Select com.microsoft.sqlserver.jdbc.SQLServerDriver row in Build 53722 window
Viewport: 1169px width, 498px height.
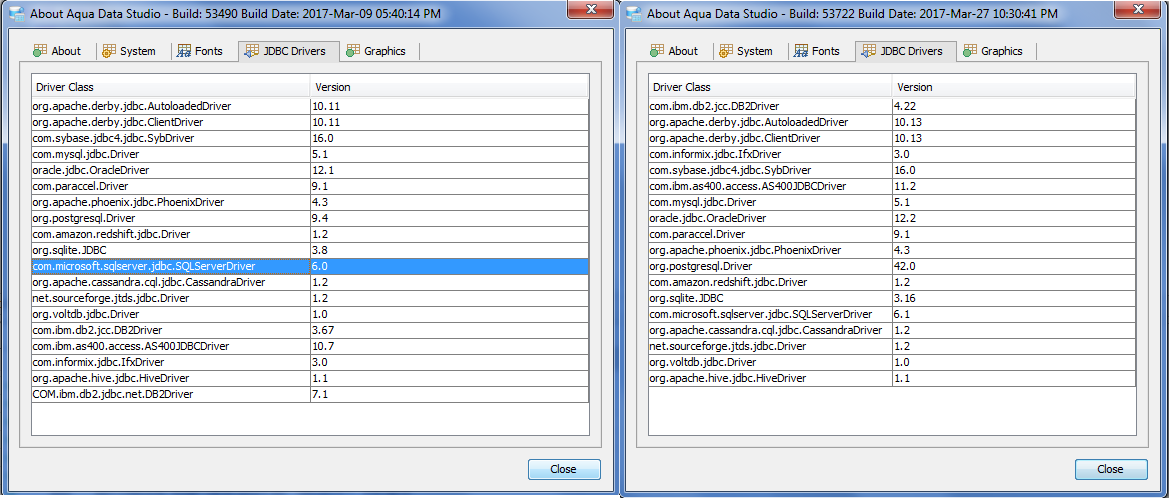pos(892,314)
